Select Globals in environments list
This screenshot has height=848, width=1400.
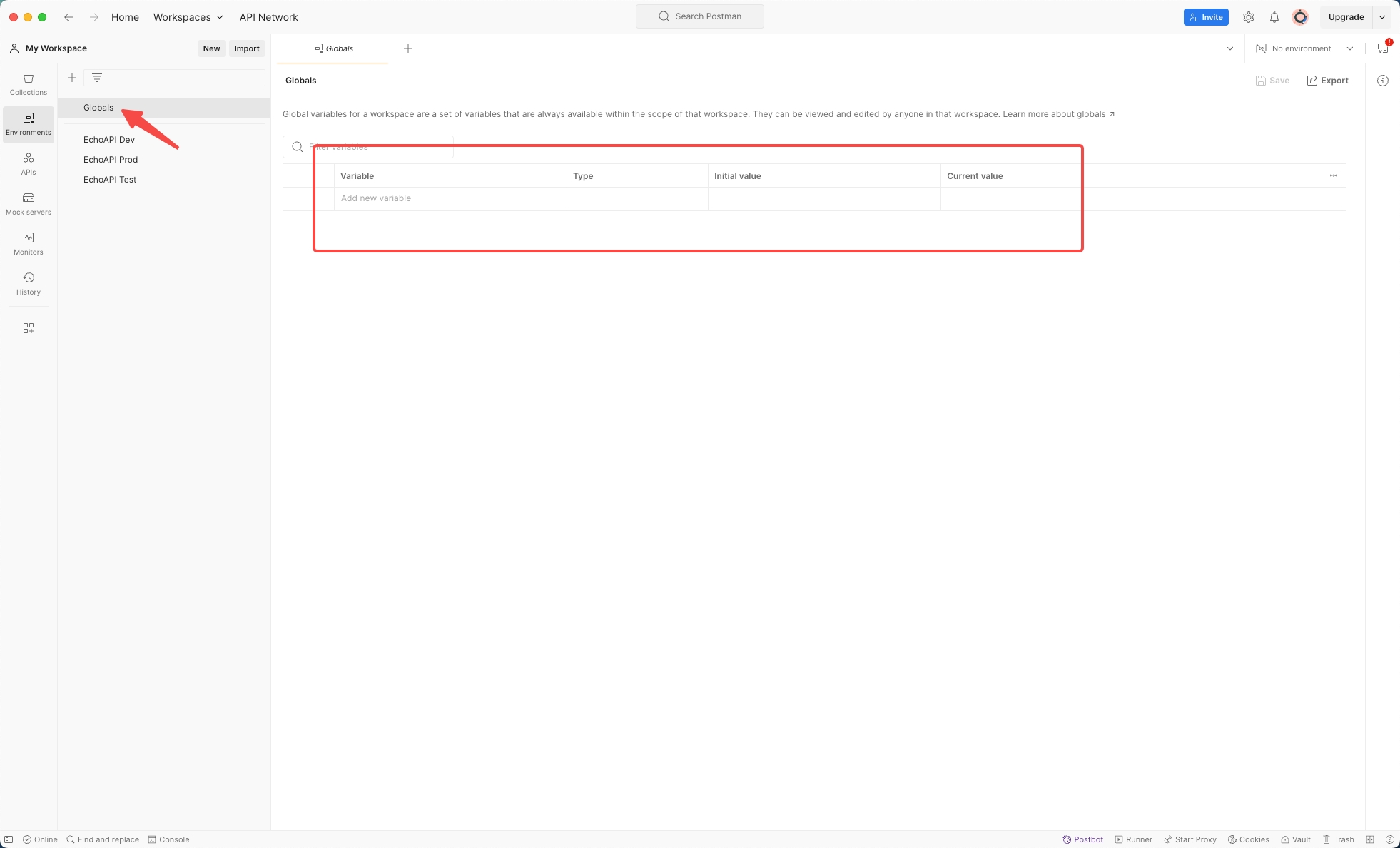(164, 108)
